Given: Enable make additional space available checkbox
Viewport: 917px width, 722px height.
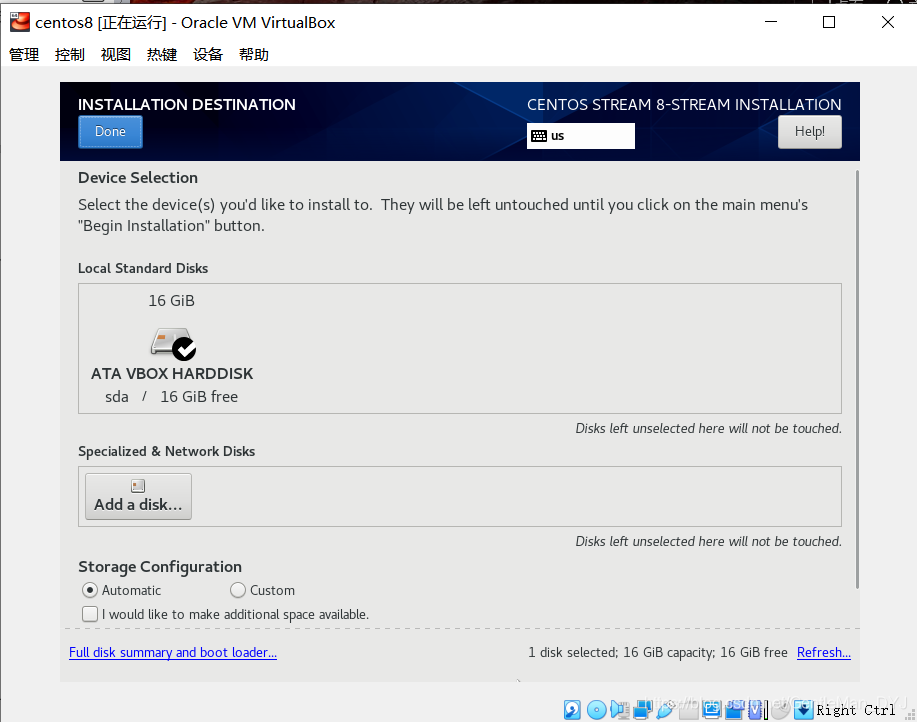Looking at the screenshot, I should pyautogui.click(x=90, y=614).
